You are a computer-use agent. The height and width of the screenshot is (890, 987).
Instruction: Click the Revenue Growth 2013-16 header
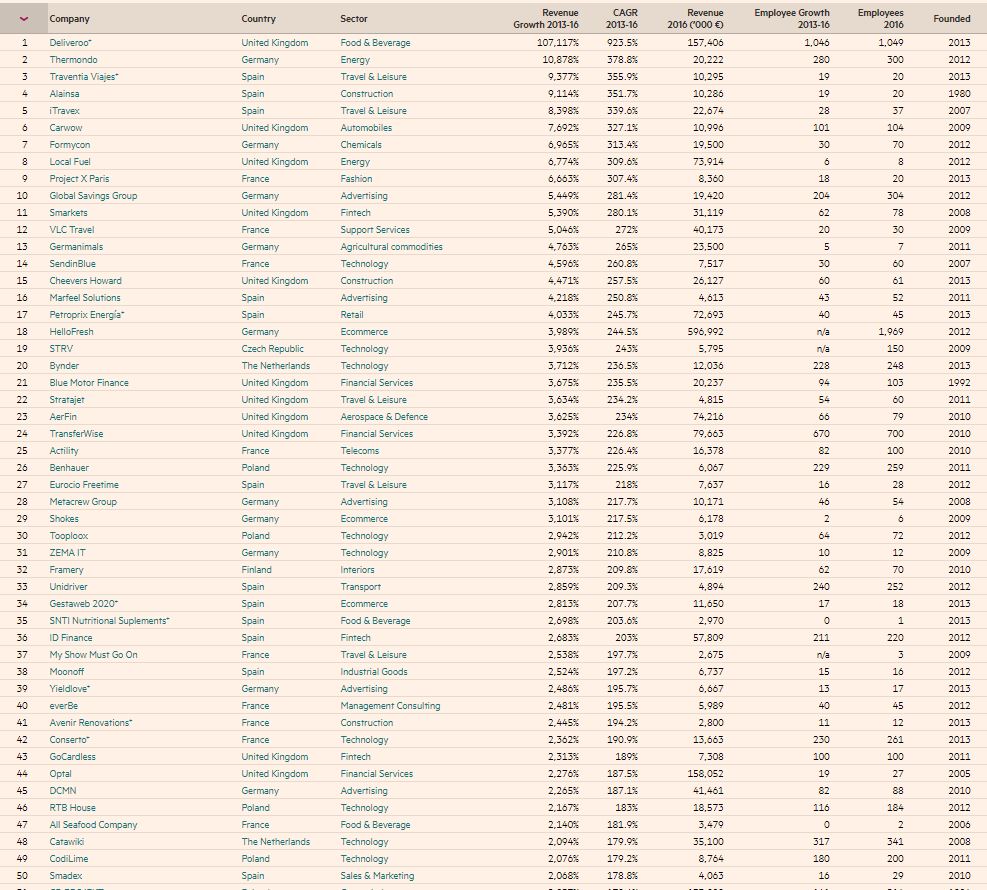click(546, 18)
